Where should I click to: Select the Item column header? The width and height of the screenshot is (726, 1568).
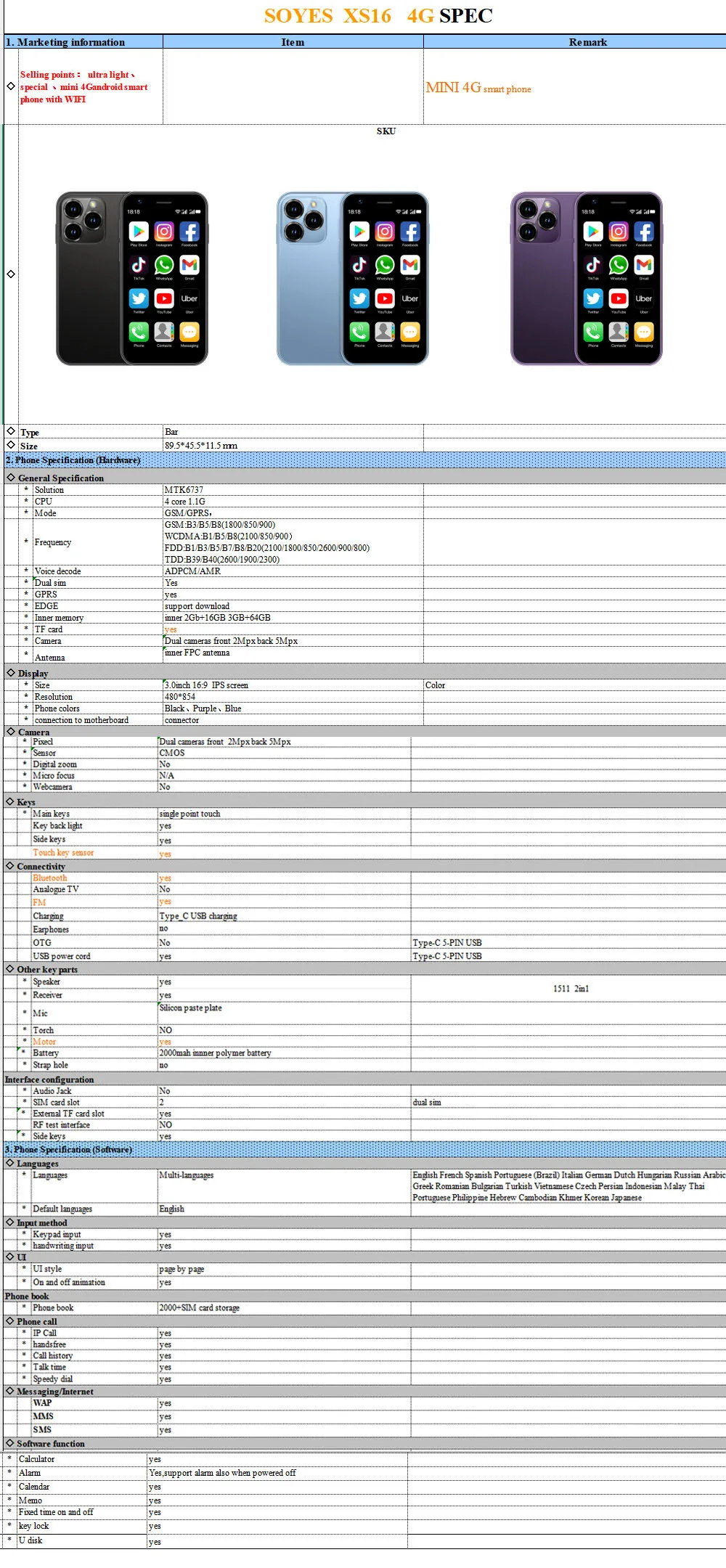(293, 42)
